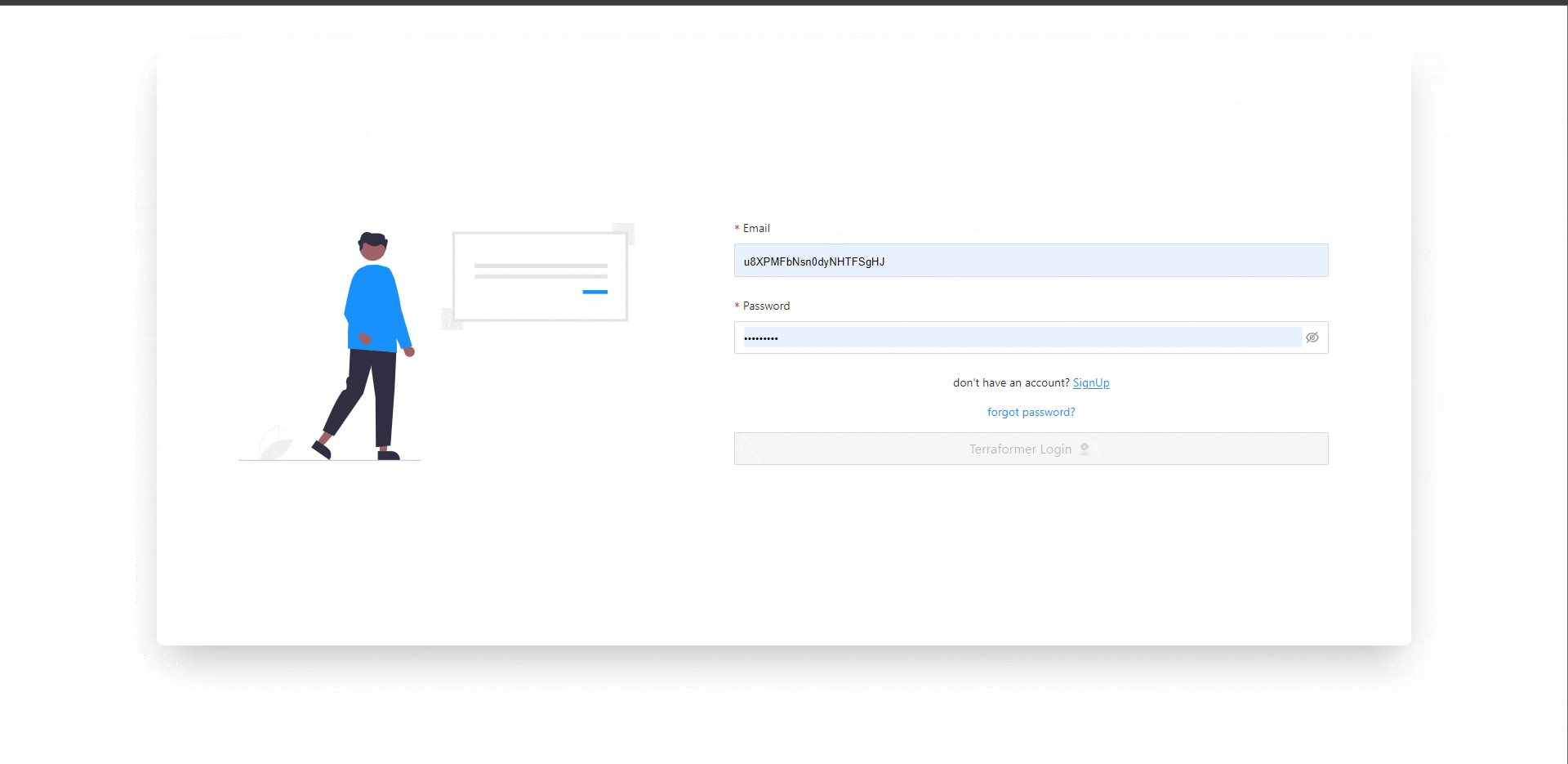Click the don't have an account text

pos(1012,382)
